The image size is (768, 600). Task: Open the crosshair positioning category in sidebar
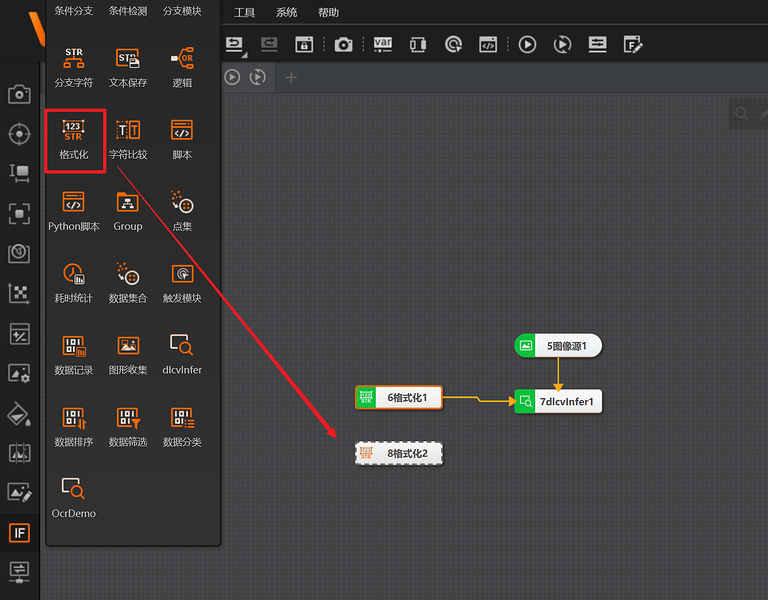(x=20, y=134)
